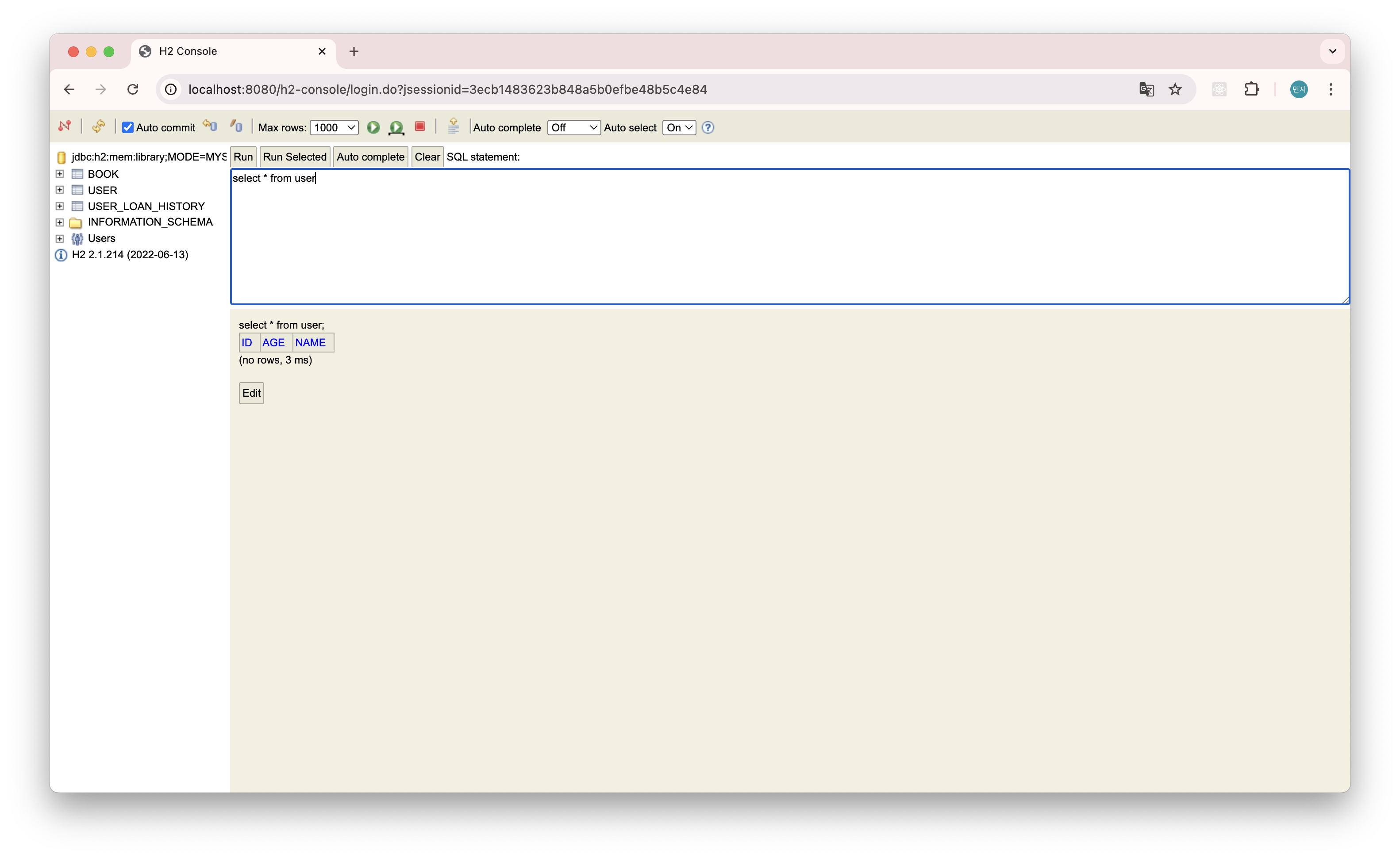
Task: Click the Run button
Action: tap(243, 157)
